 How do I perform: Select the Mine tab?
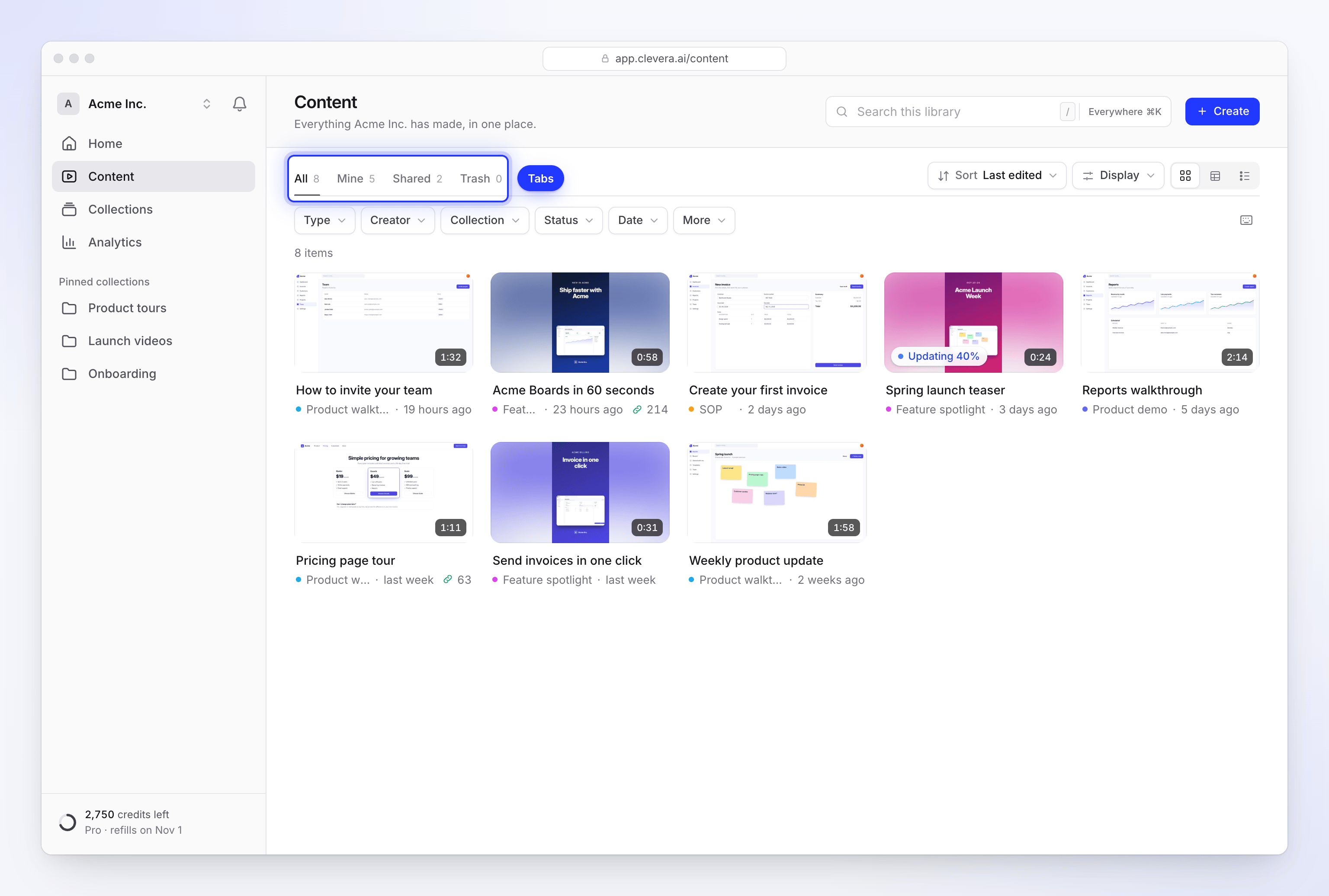[x=356, y=179]
